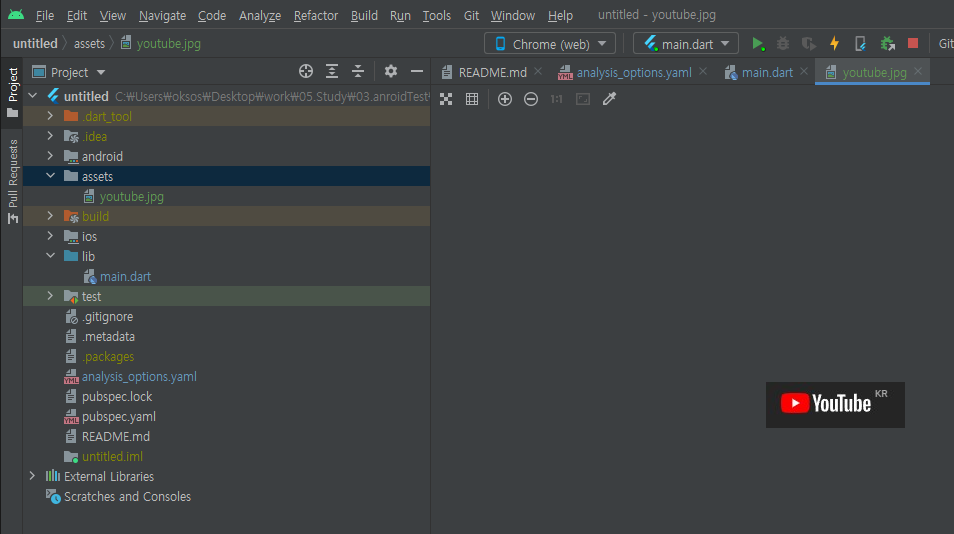Screen dimensions: 954x534
Task: Hide the Project panel with minus icon
Action: tap(417, 72)
